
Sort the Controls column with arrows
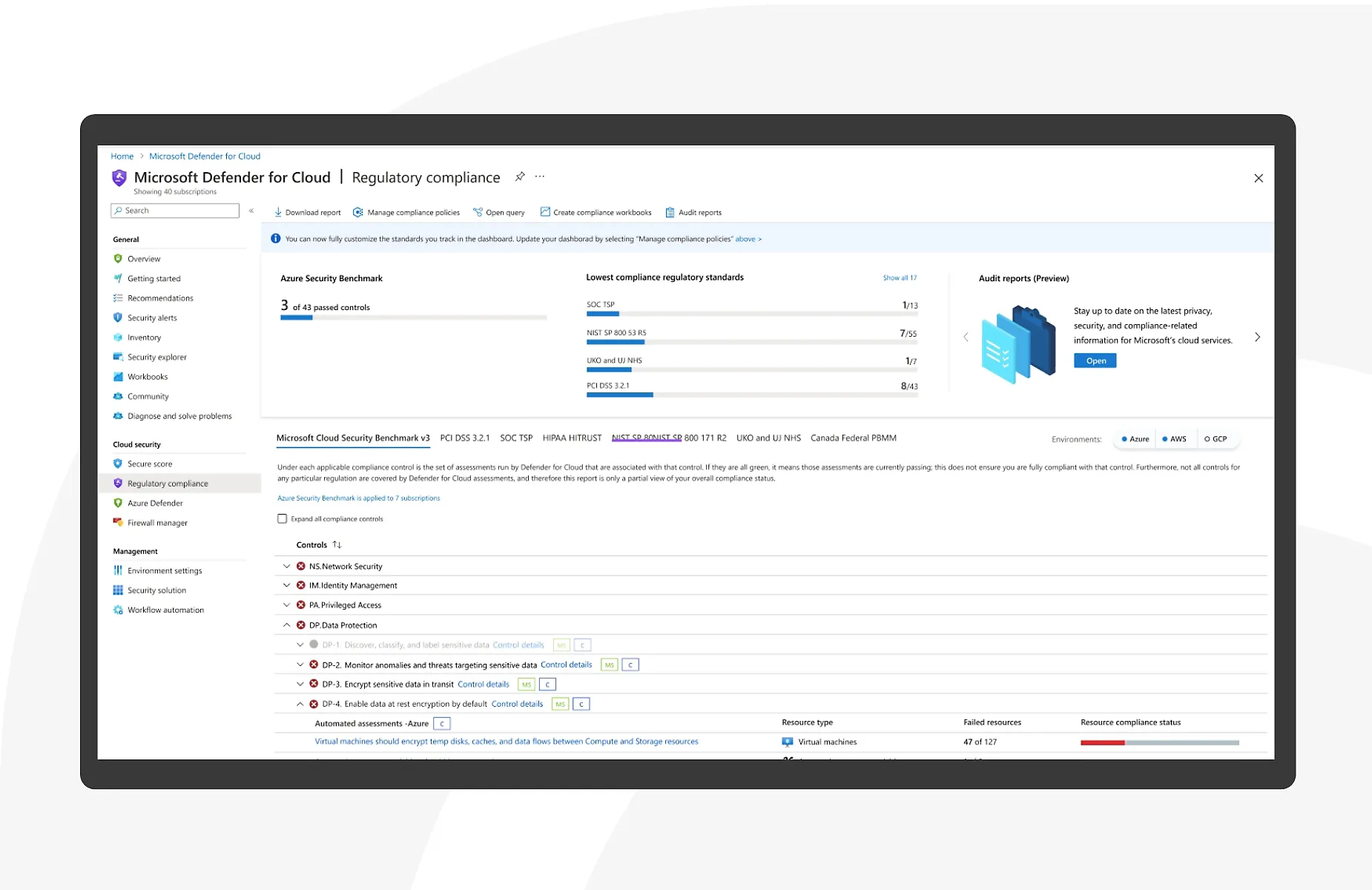pos(337,544)
